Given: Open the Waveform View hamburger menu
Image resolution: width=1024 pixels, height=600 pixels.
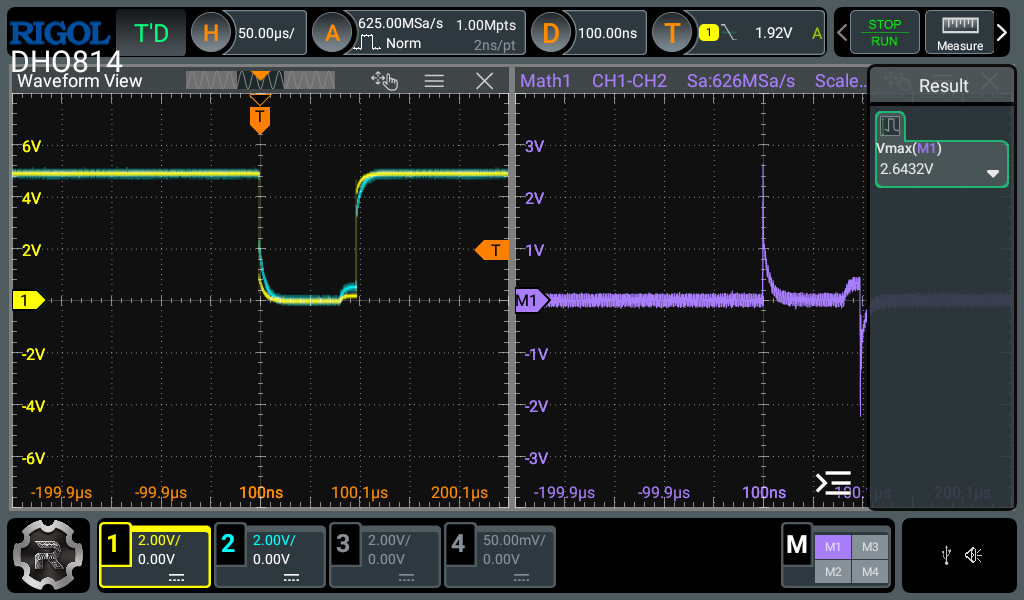Looking at the screenshot, I should click(x=434, y=81).
